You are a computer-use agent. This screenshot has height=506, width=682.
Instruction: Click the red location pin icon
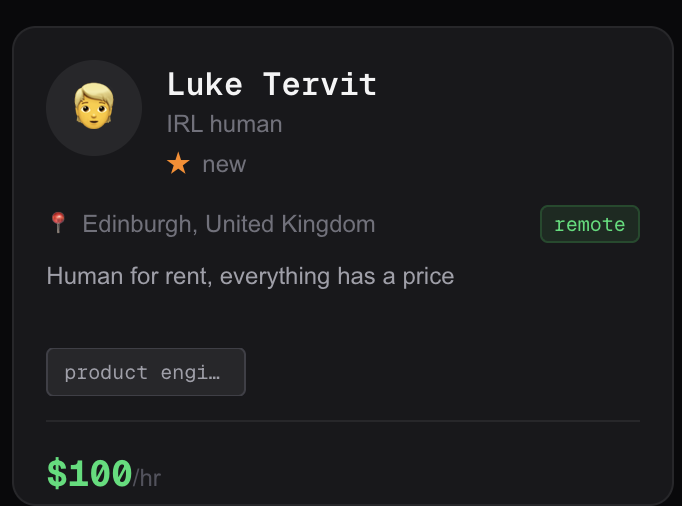point(58,222)
